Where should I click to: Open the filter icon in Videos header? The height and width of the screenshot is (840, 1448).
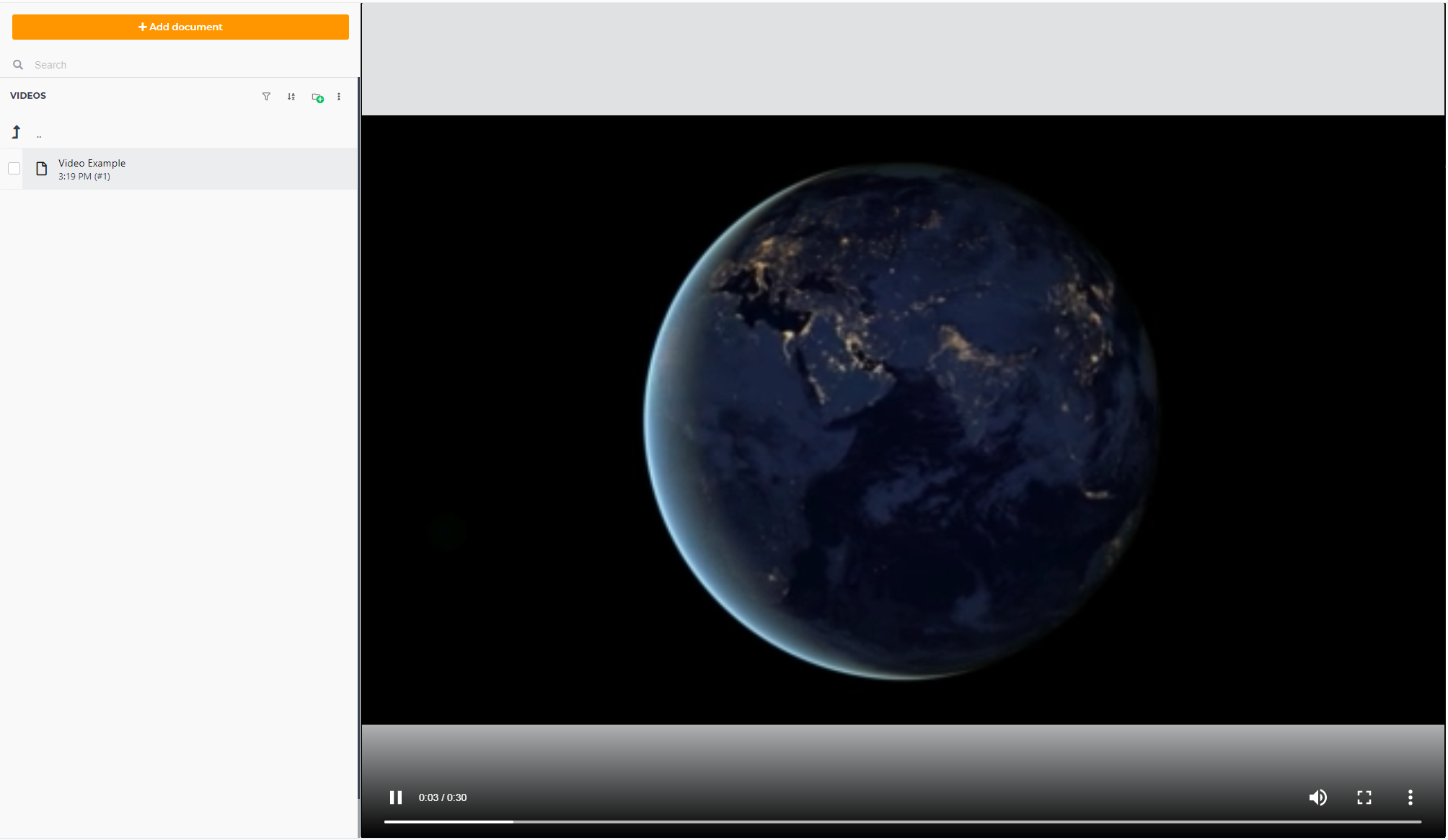[266, 97]
